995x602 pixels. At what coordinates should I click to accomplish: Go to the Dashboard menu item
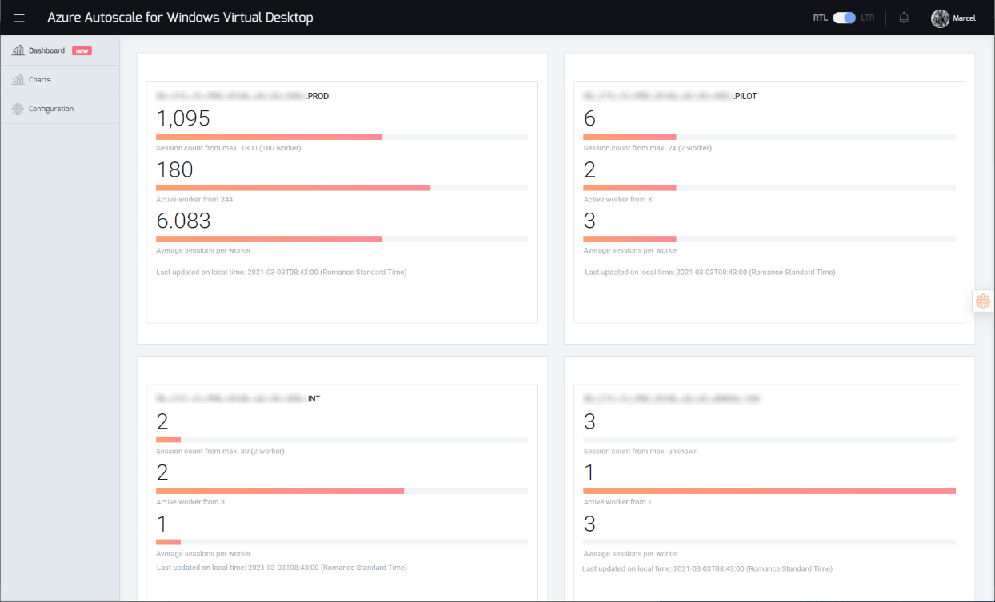pos(60,51)
